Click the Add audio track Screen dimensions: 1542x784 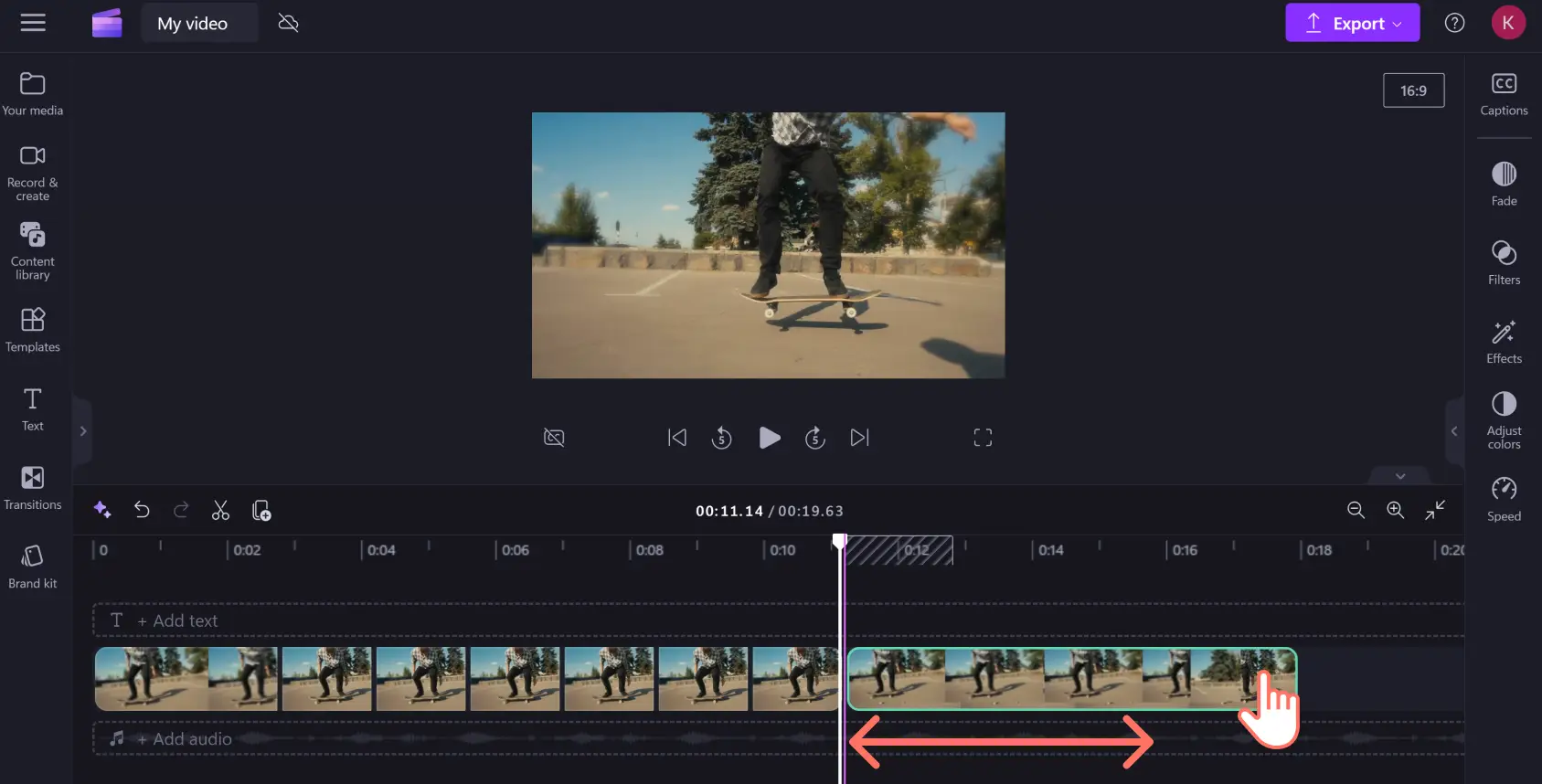click(778, 738)
